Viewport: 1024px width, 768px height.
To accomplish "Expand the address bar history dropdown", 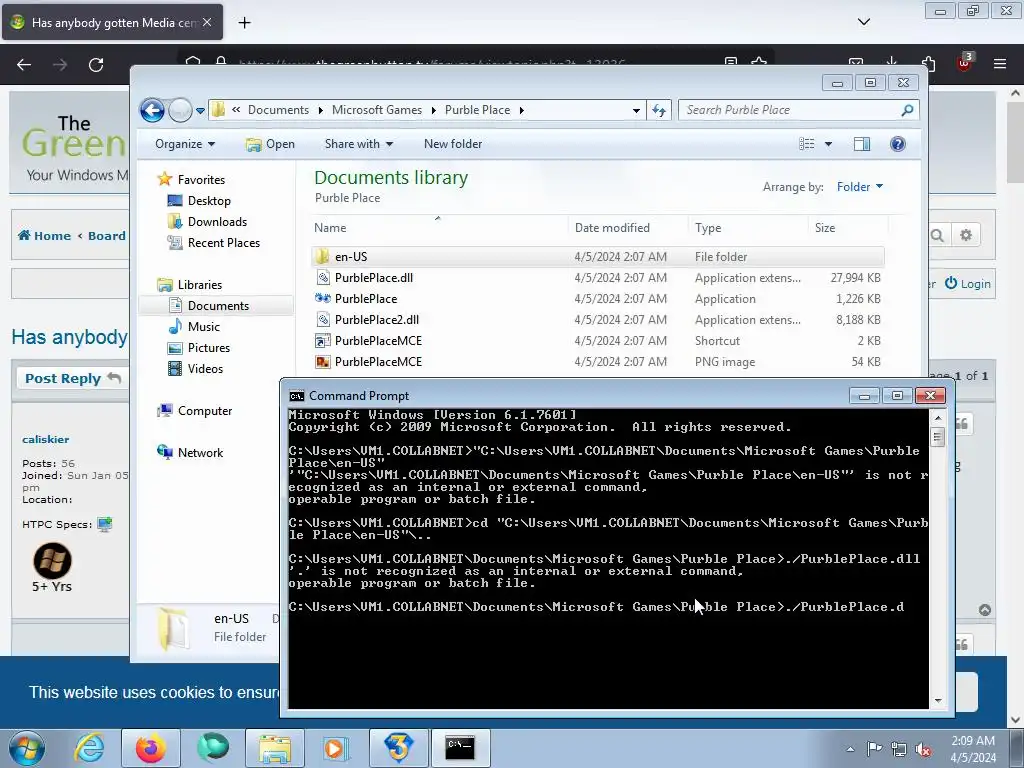I will [636, 110].
